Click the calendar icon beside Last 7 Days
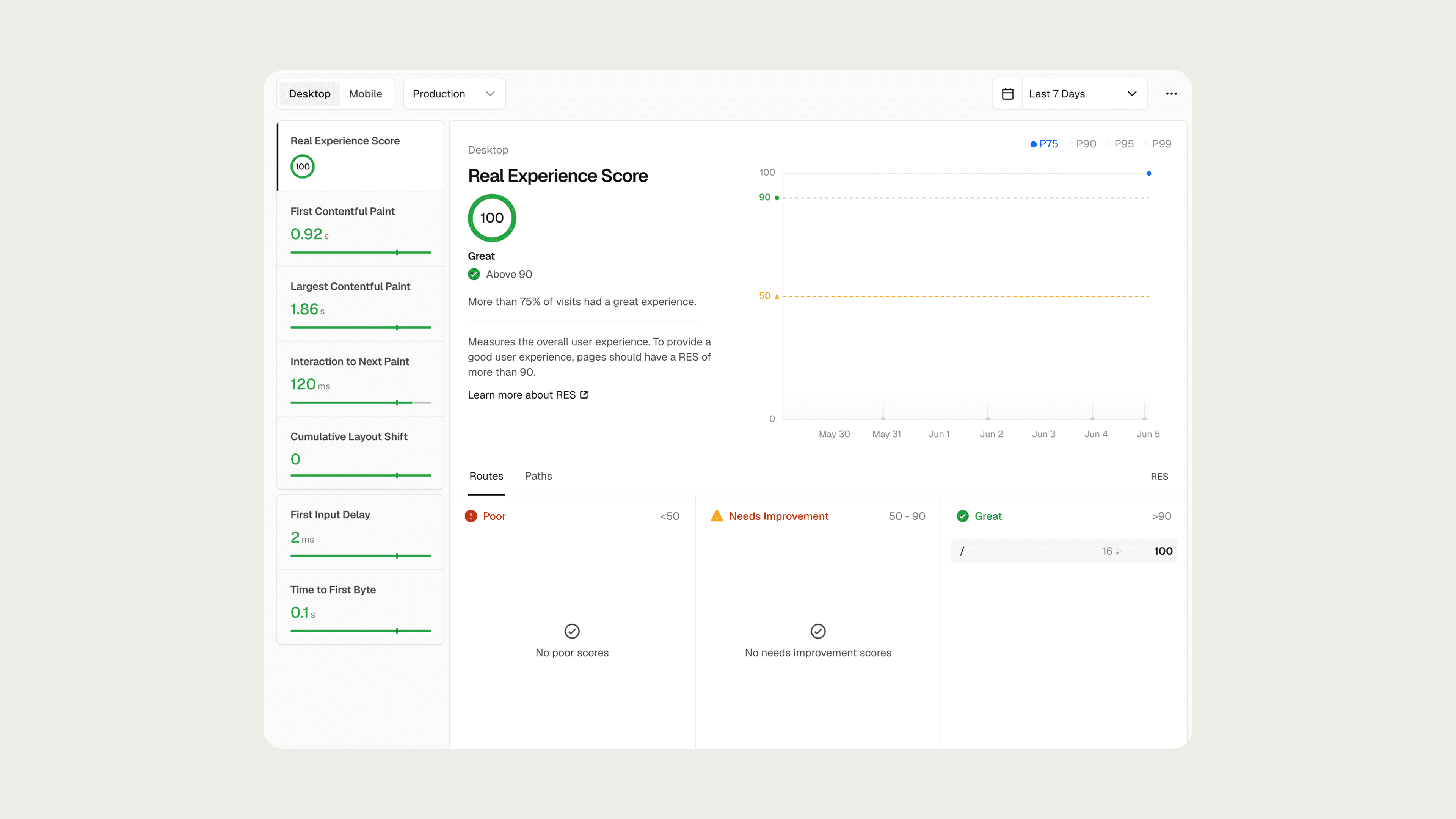1456x819 pixels. pos(1007,94)
